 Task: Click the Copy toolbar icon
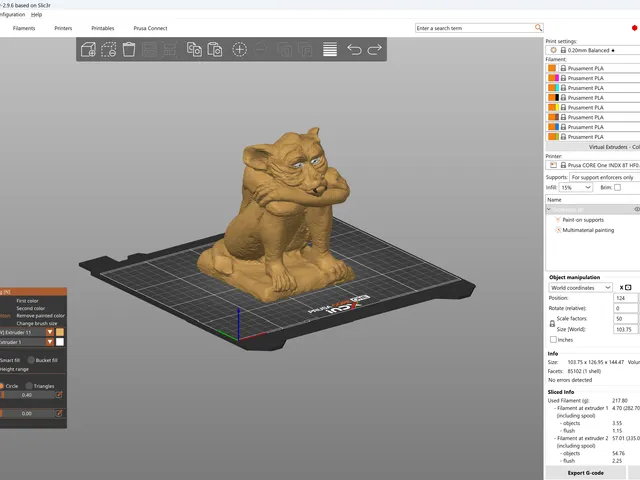[194, 49]
